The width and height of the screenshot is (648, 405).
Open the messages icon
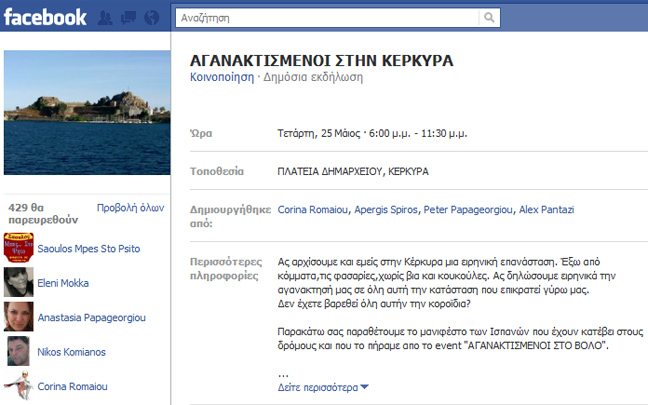(x=129, y=18)
